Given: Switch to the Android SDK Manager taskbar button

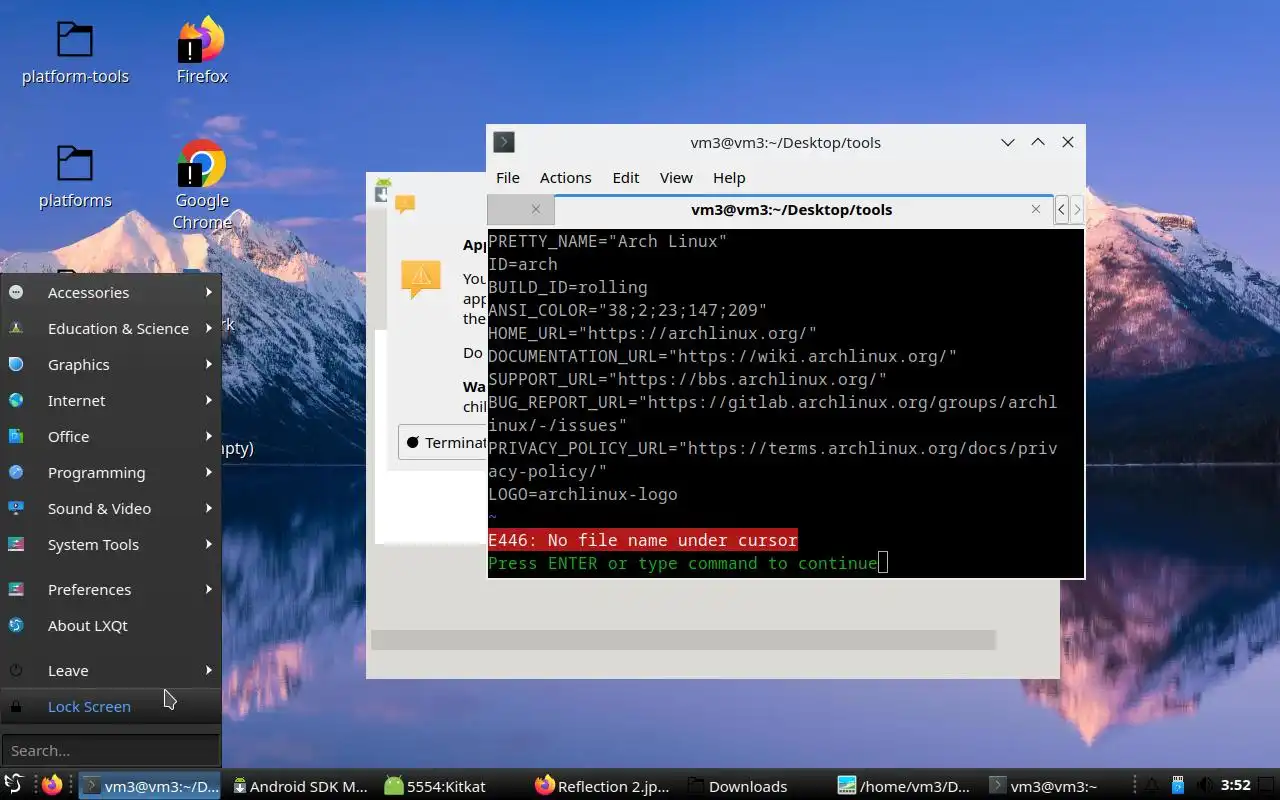Looking at the screenshot, I should [x=300, y=786].
